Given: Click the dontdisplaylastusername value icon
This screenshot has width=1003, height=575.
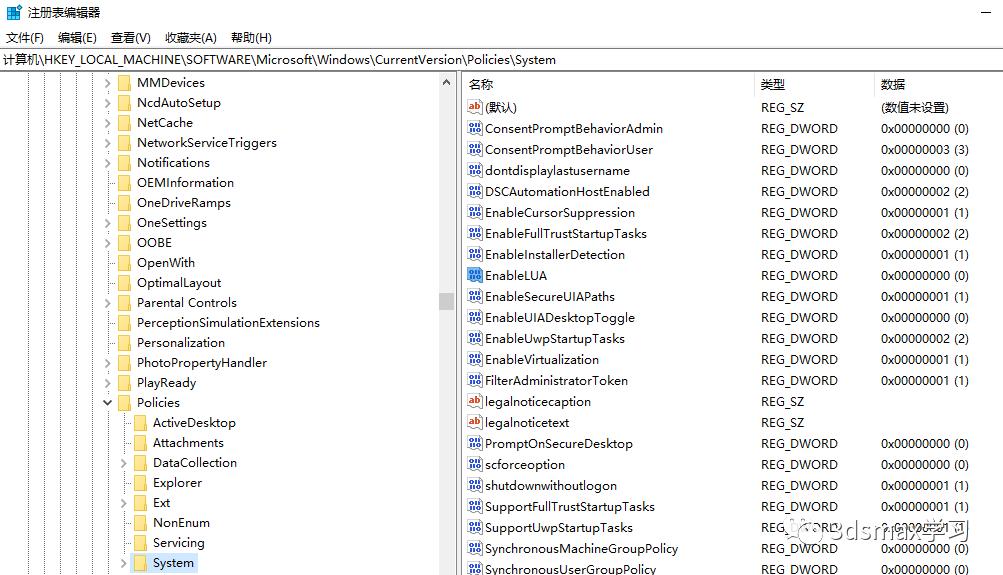Looking at the screenshot, I should pyautogui.click(x=475, y=171).
